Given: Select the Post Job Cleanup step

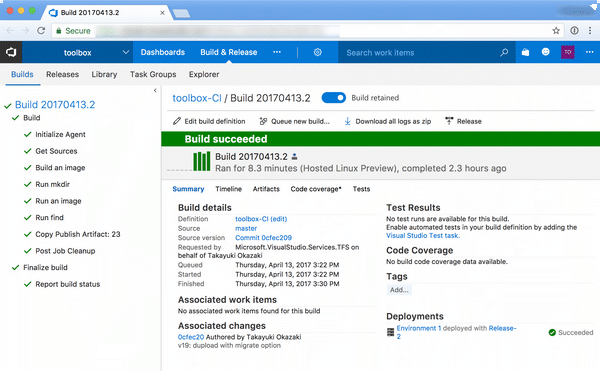Looking at the screenshot, I should (x=65, y=251).
